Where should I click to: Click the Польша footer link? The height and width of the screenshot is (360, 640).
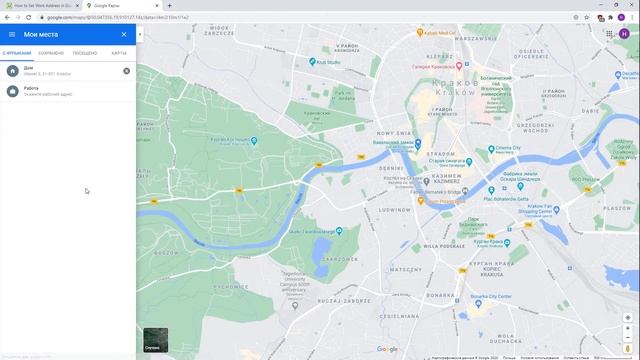tap(509, 358)
